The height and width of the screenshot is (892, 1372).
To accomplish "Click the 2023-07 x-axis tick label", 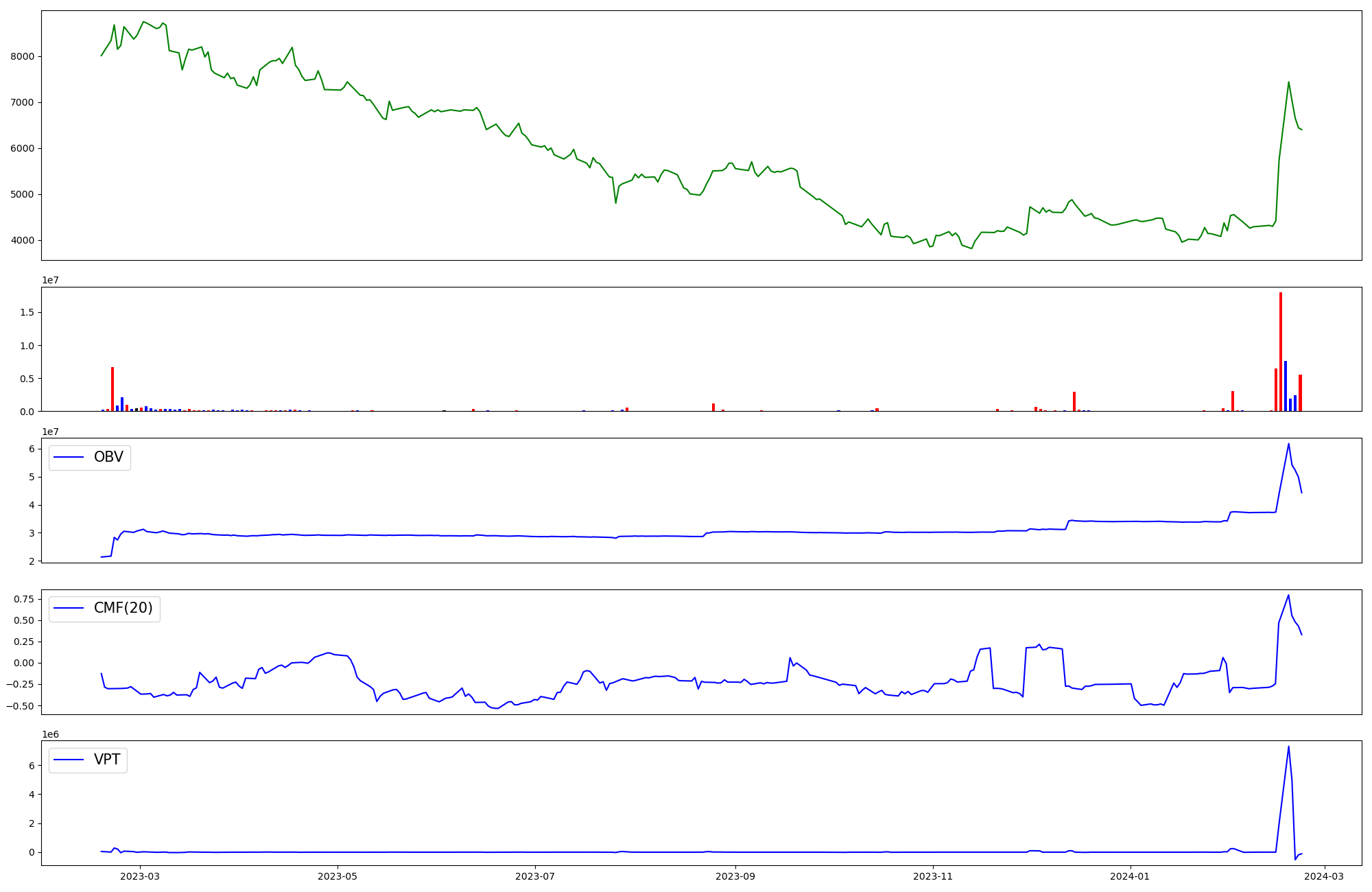I will [x=535, y=876].
